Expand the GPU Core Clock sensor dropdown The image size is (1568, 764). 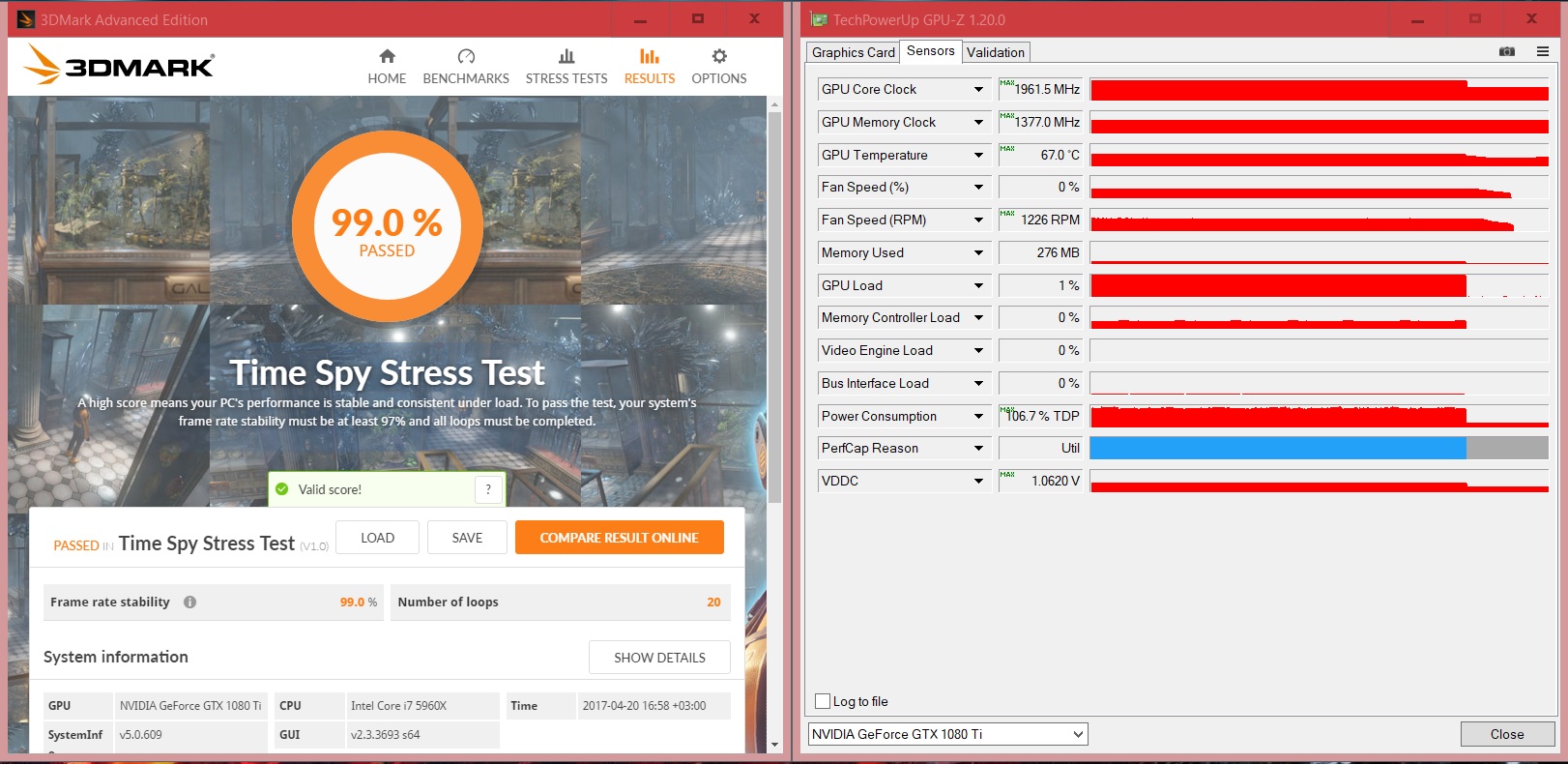coord(978,89)
